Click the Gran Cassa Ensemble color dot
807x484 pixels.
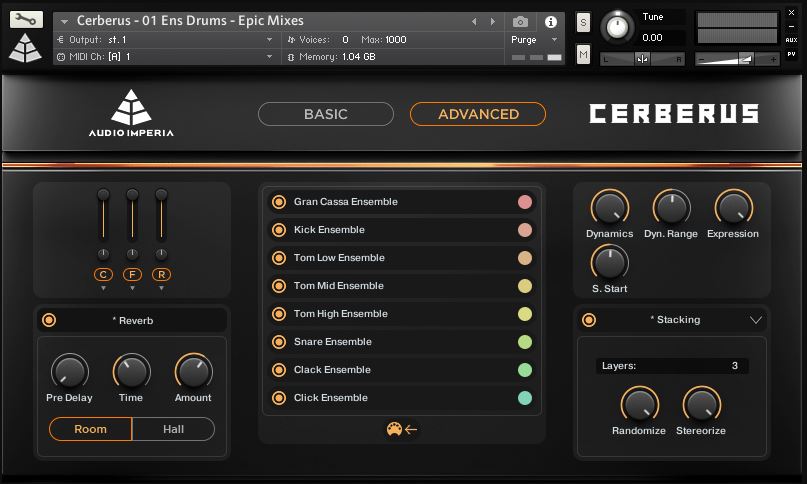(525, 202)
